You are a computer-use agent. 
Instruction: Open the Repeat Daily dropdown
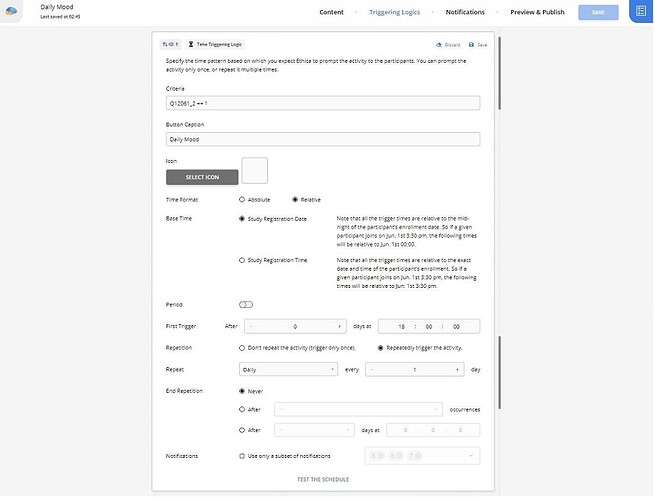[x=288, y=369]
